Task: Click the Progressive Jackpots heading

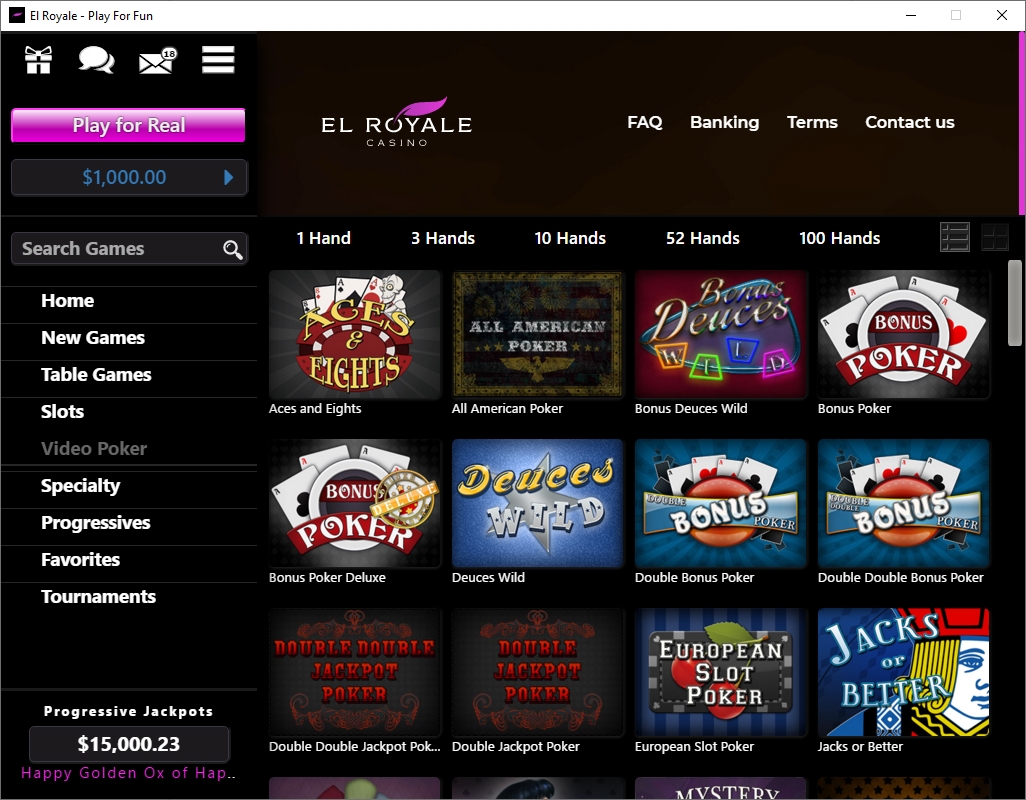Action: tap(128, 712)
